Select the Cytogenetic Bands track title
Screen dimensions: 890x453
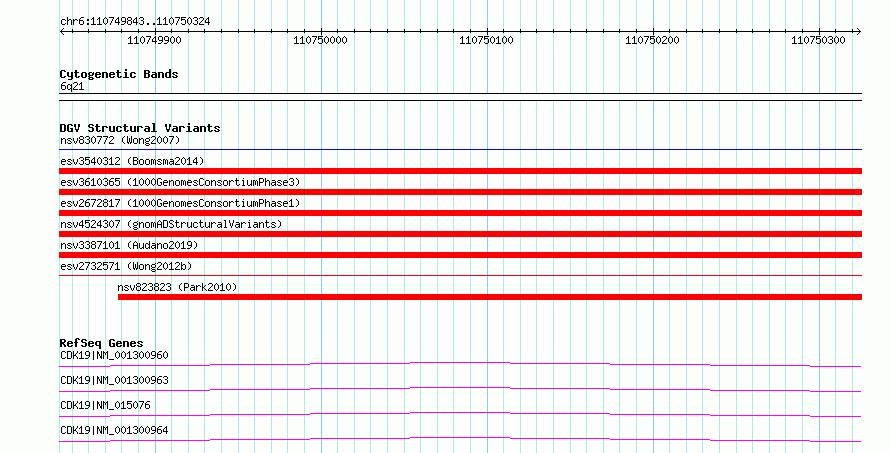[x=119, y=74]
